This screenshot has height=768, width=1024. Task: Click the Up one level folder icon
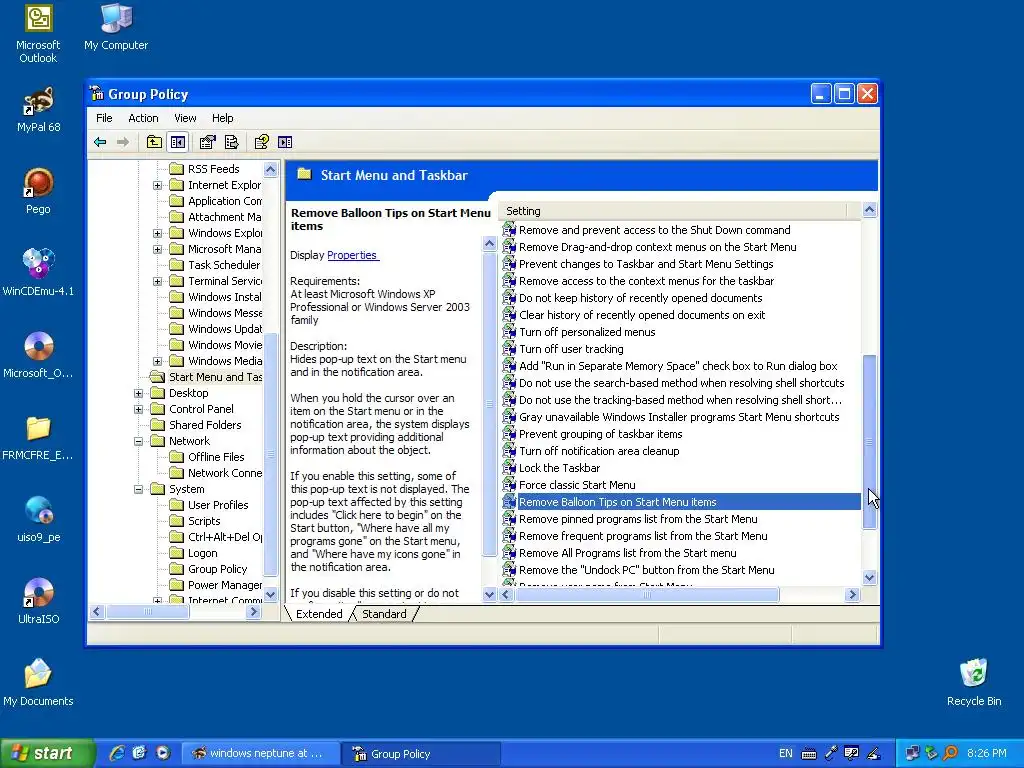click(154, 142)
